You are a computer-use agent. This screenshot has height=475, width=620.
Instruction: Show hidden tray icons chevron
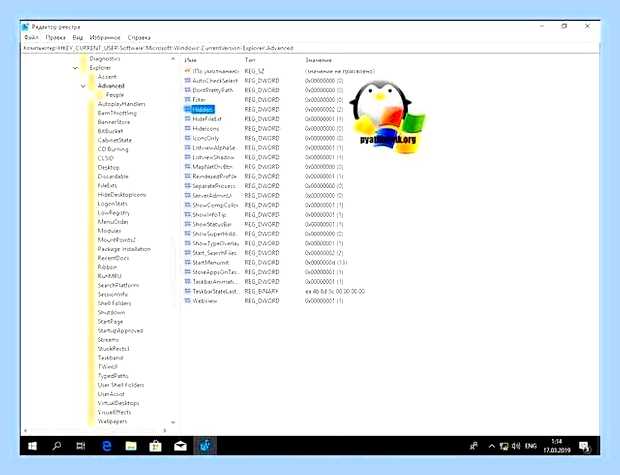click(491, 446)
